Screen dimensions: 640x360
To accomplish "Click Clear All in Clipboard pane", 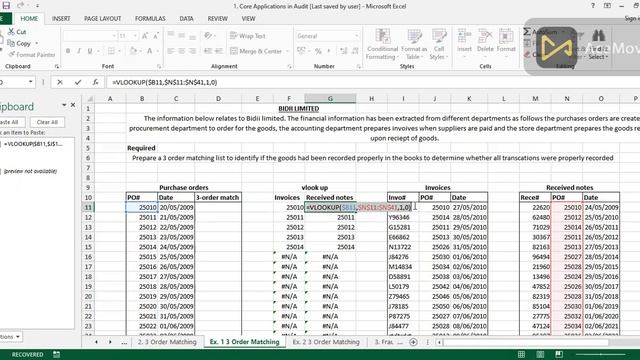I will point(47,122).
